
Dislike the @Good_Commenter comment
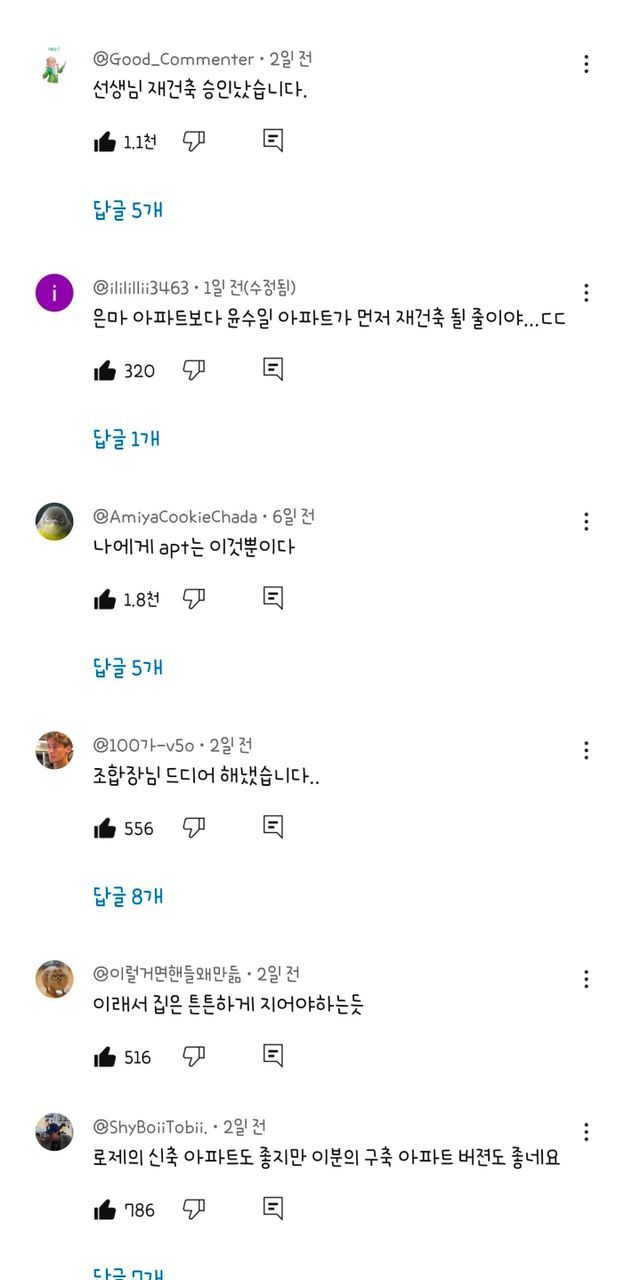tap(194, 141)
